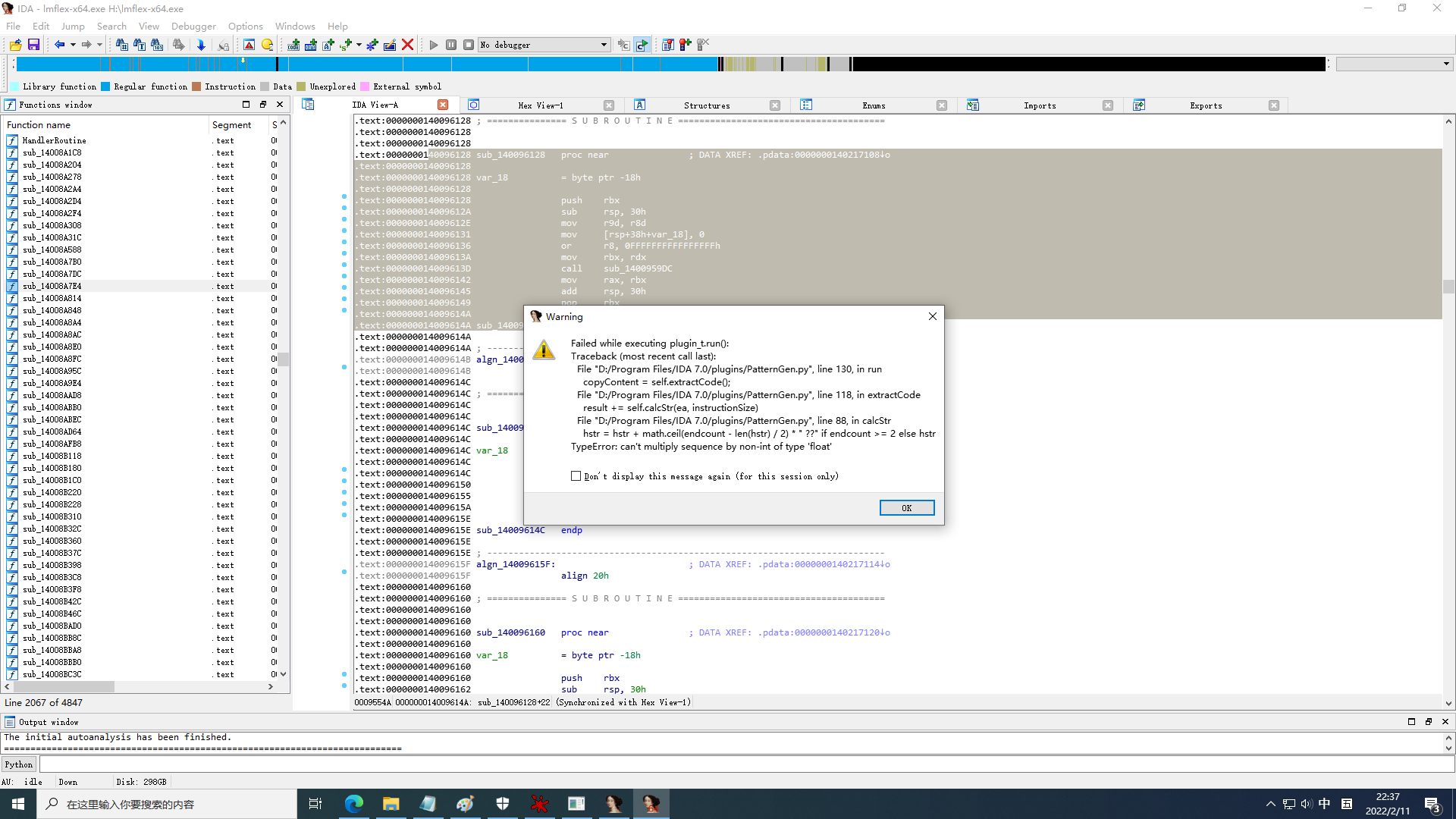
Task: Open the Debugger menu
Action: pyautogui.click(x=193, y=26)
